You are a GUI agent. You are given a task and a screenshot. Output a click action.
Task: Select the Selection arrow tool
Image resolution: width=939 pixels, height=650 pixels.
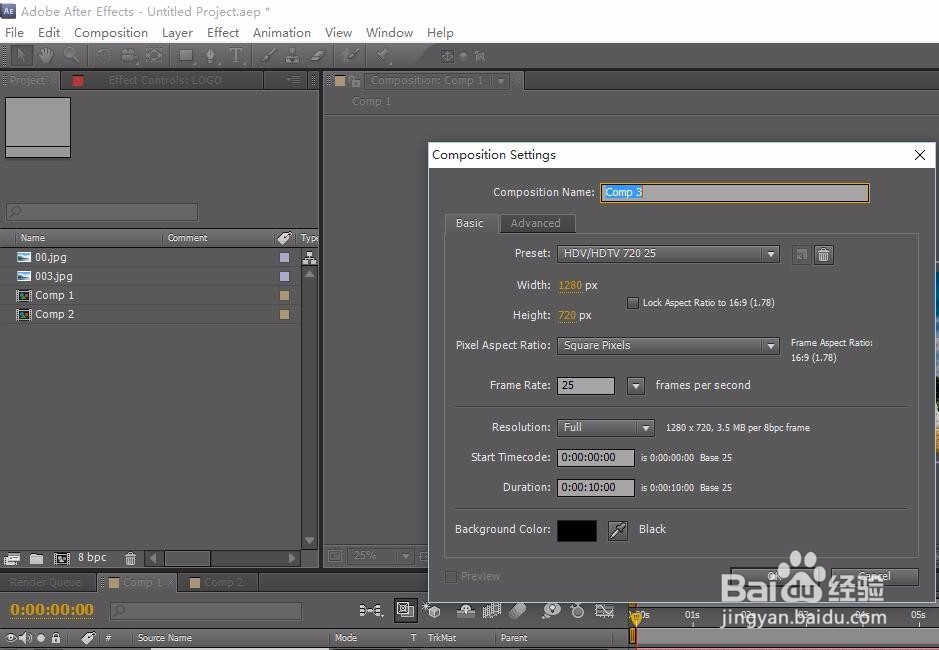[21, 56]
